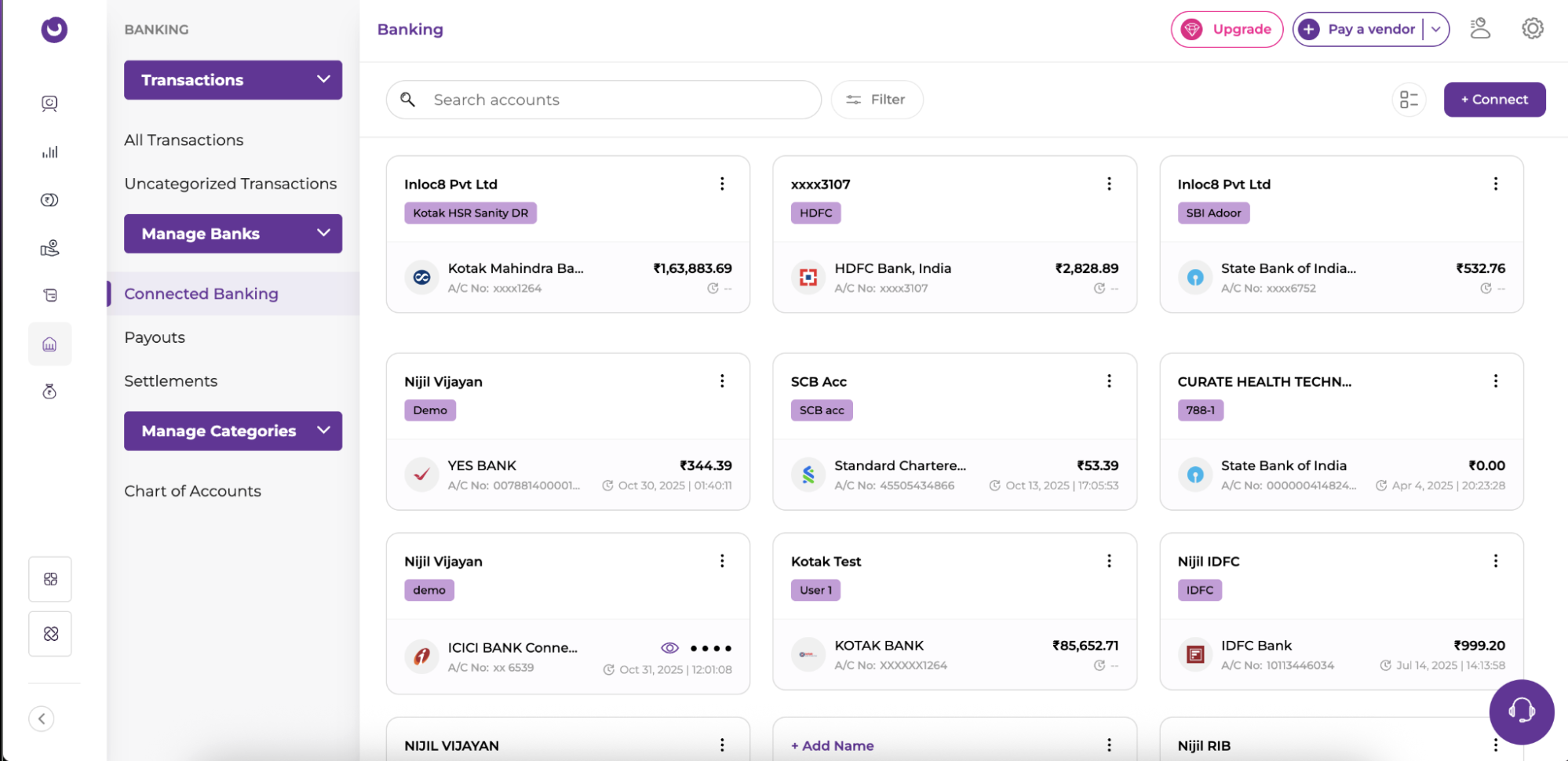Viewport: 1568px width, 761px height.
Task: Open more options on Kotak Test card
Action: coord(1109,561)
